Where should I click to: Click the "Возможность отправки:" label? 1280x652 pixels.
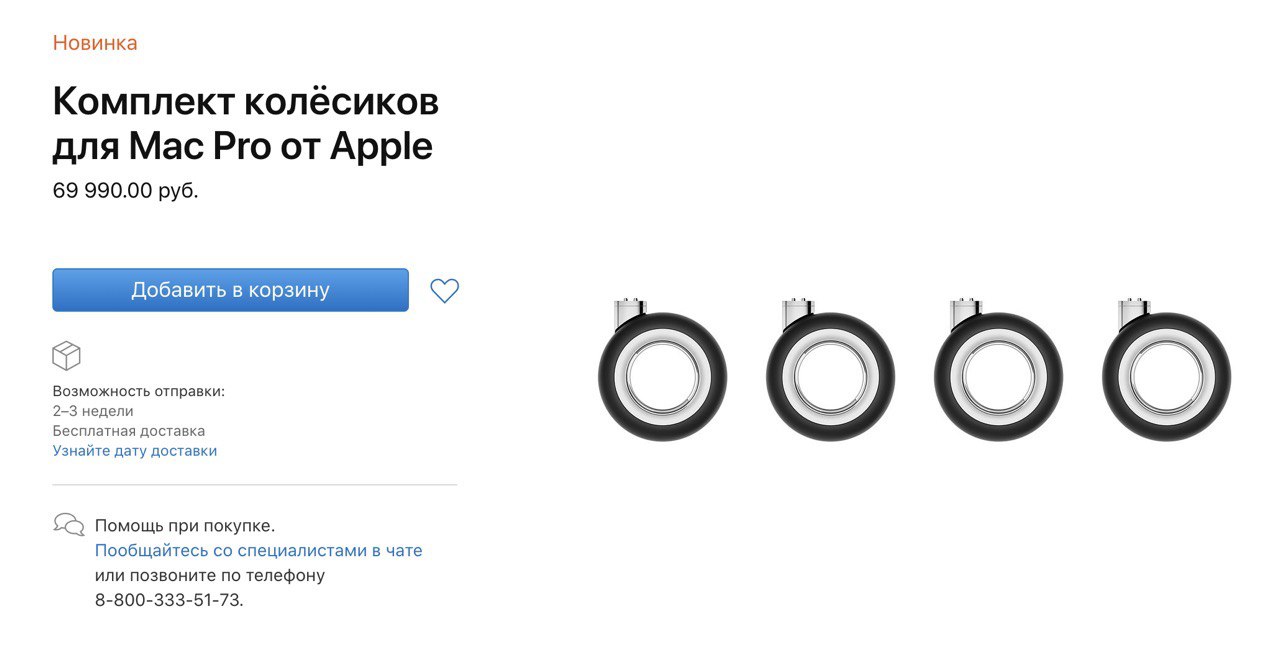point(139,391)
